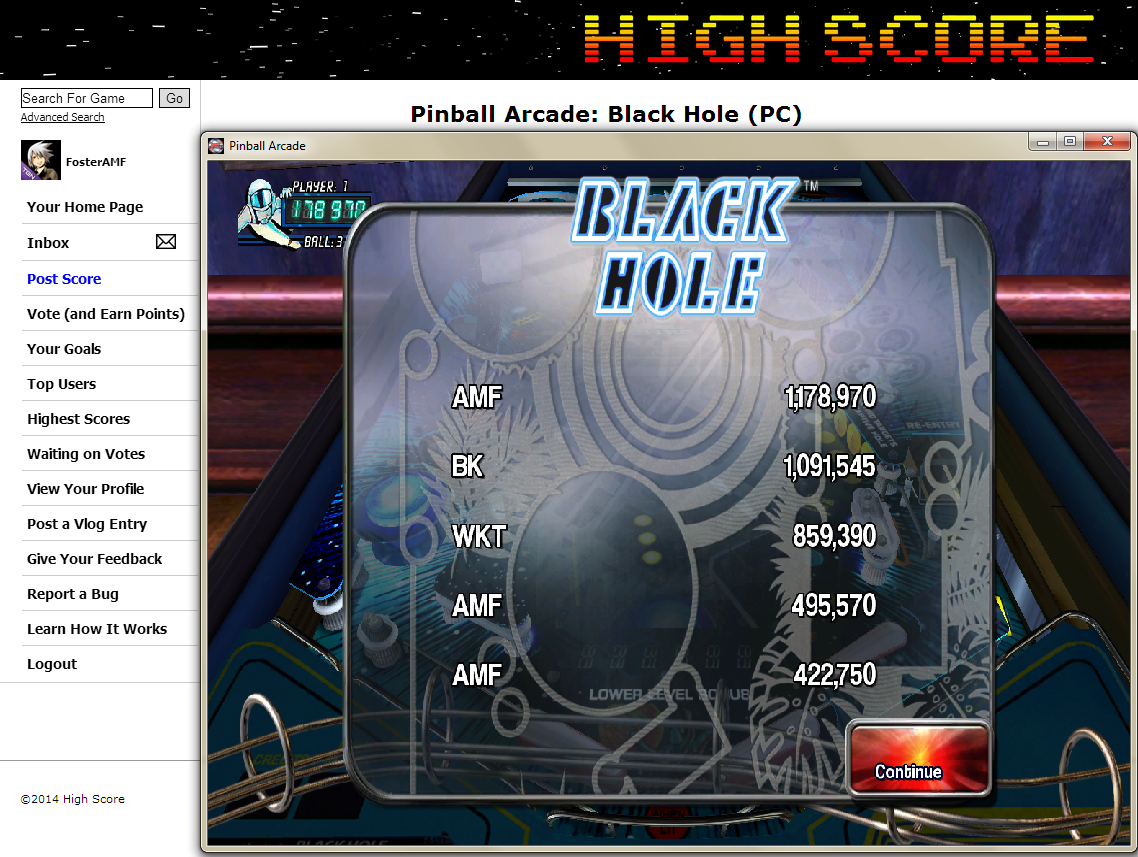Select the Post Score menu item
Screen dimensions: 1138x857
coord(64,279)
